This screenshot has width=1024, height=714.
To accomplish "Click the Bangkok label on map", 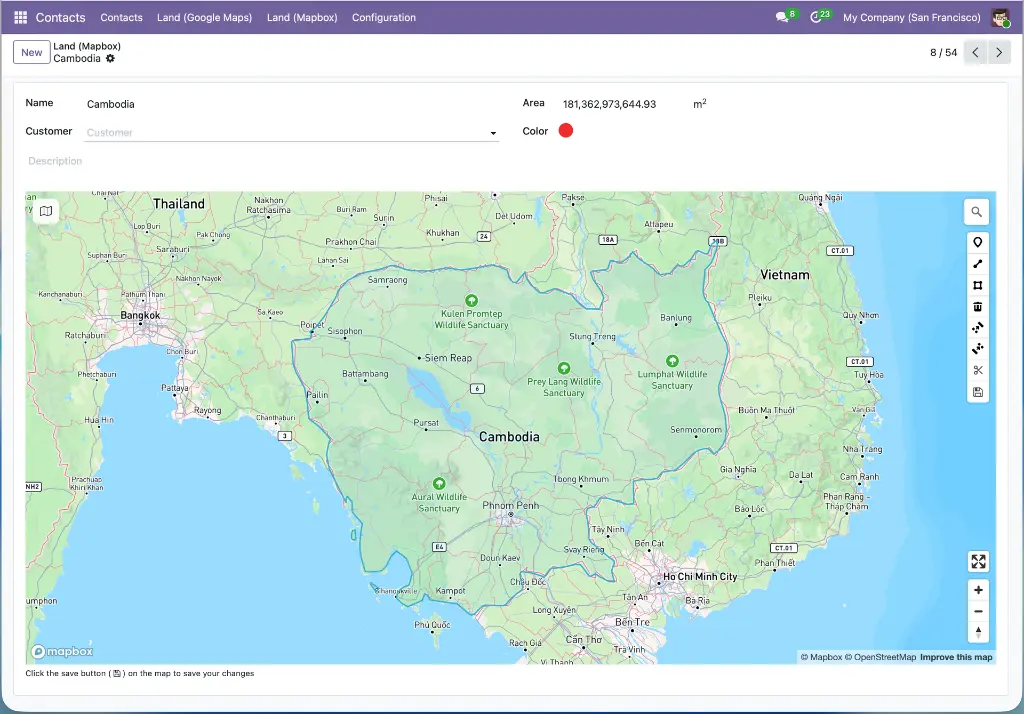I will point(140,315).
